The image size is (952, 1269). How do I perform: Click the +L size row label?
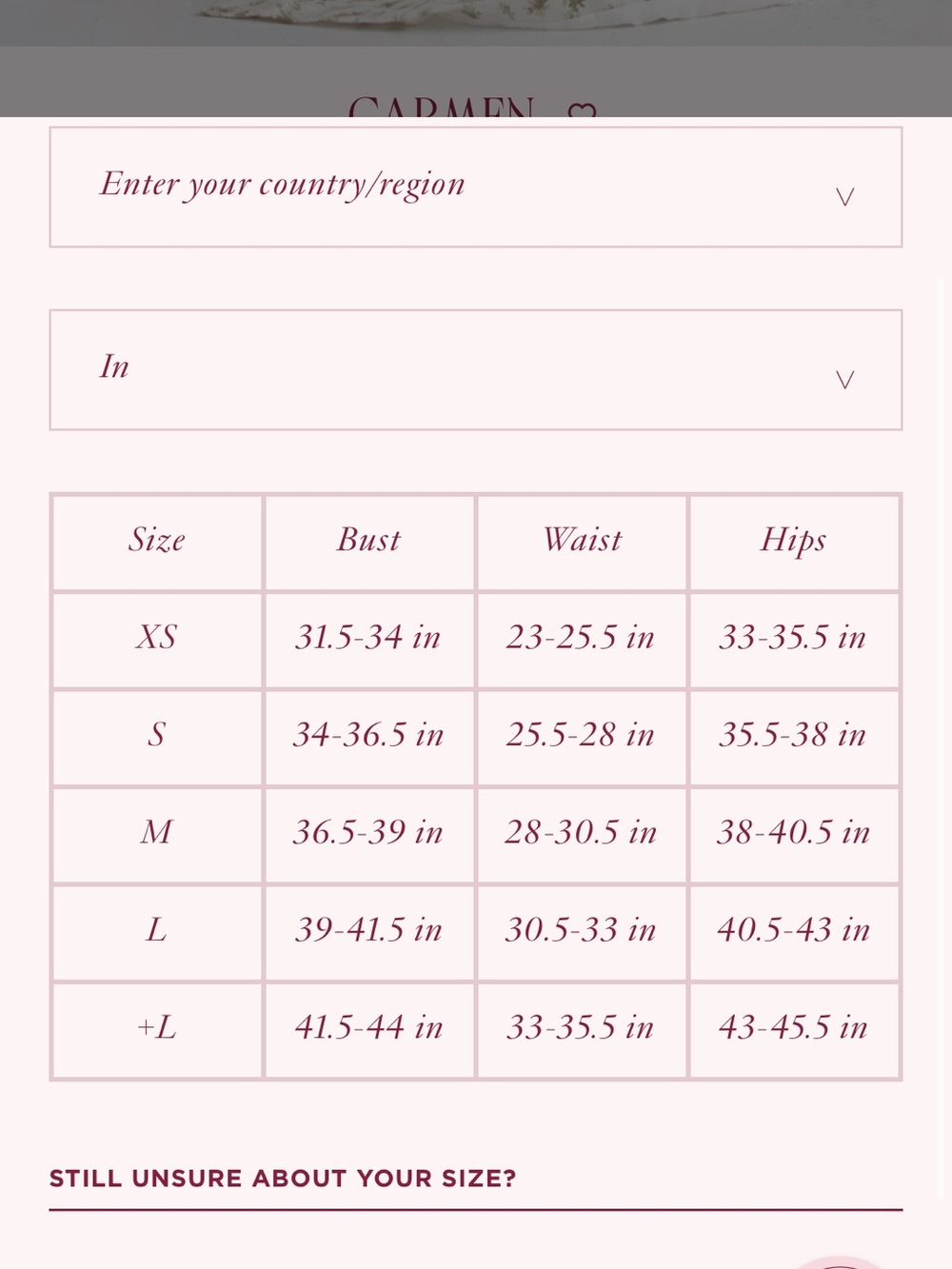tap(157, 1028)
